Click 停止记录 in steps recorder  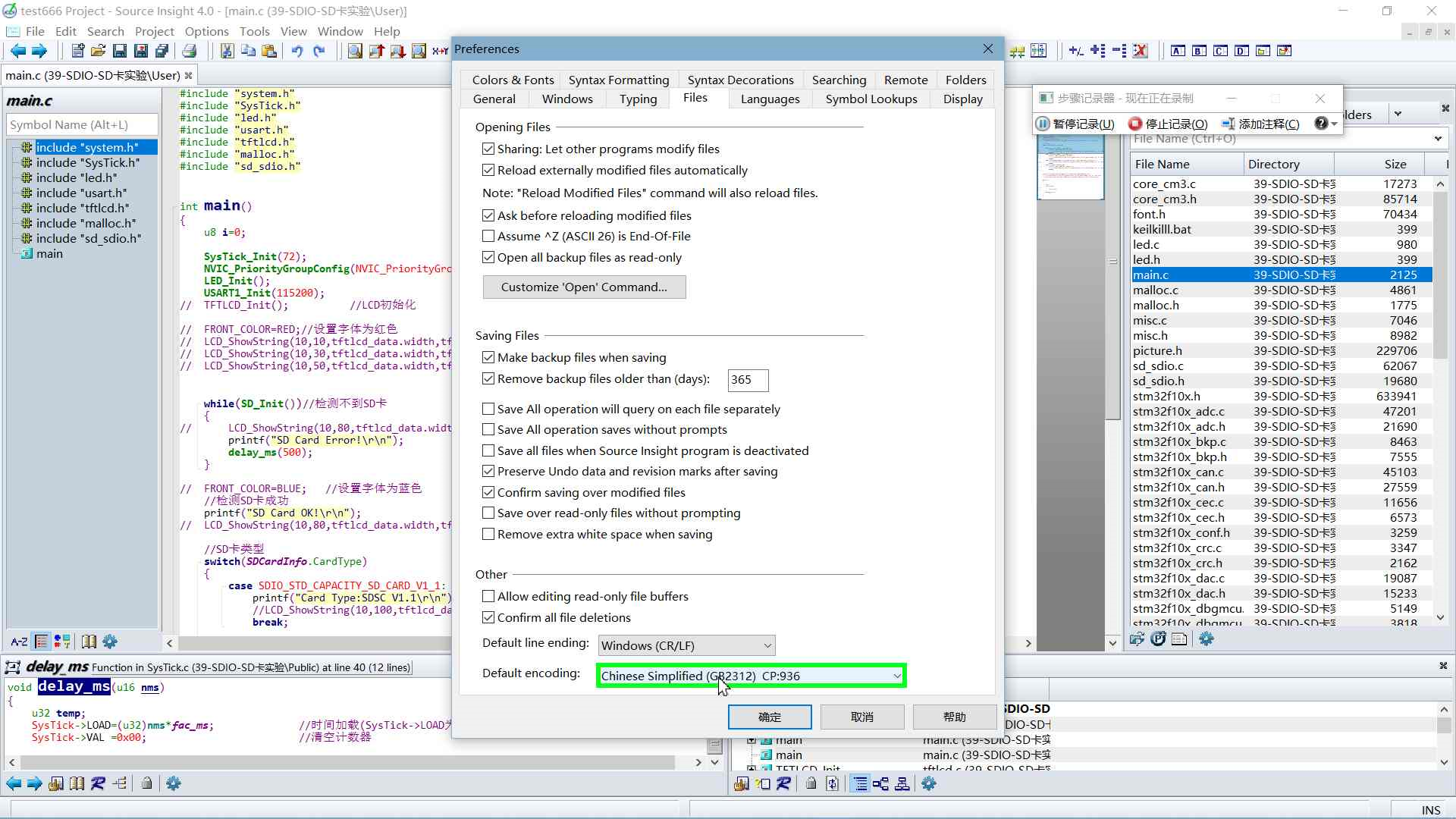pos(1168,124)
